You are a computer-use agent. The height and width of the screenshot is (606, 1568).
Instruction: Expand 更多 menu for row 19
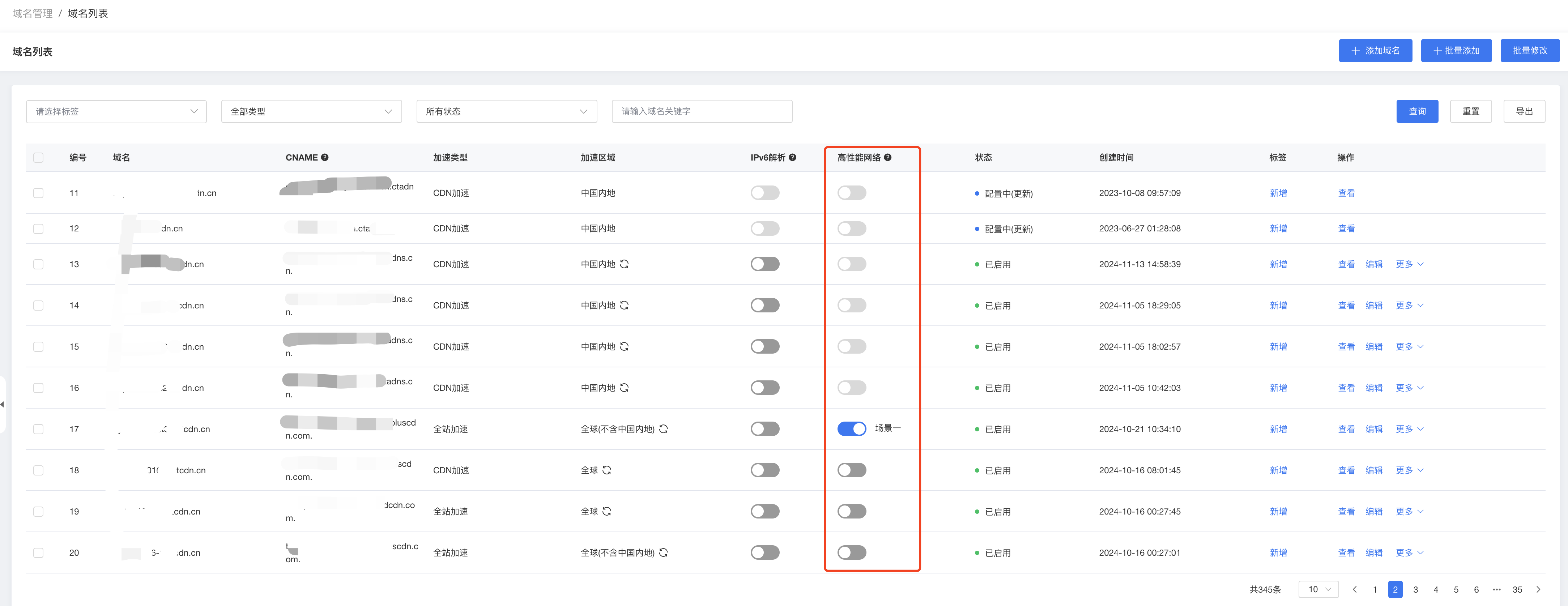1409,512
